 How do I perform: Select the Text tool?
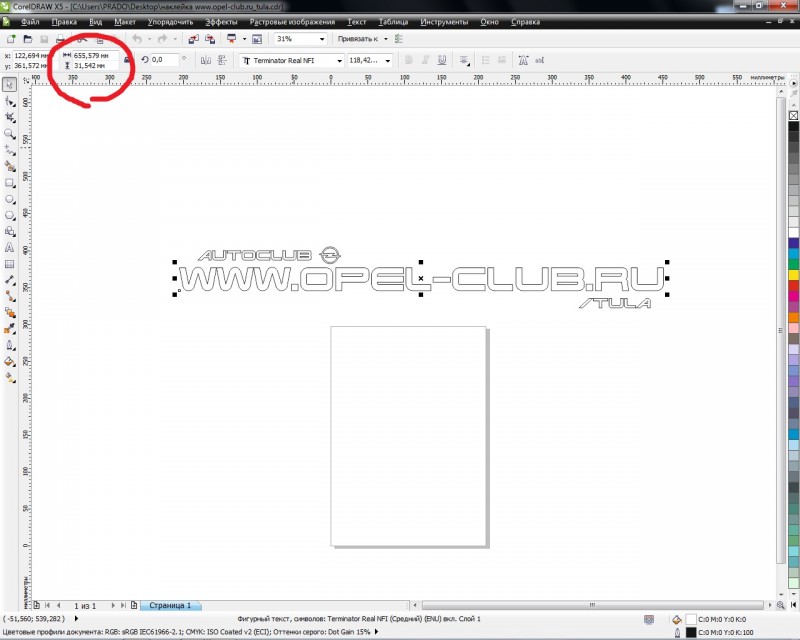click(9, 247)
